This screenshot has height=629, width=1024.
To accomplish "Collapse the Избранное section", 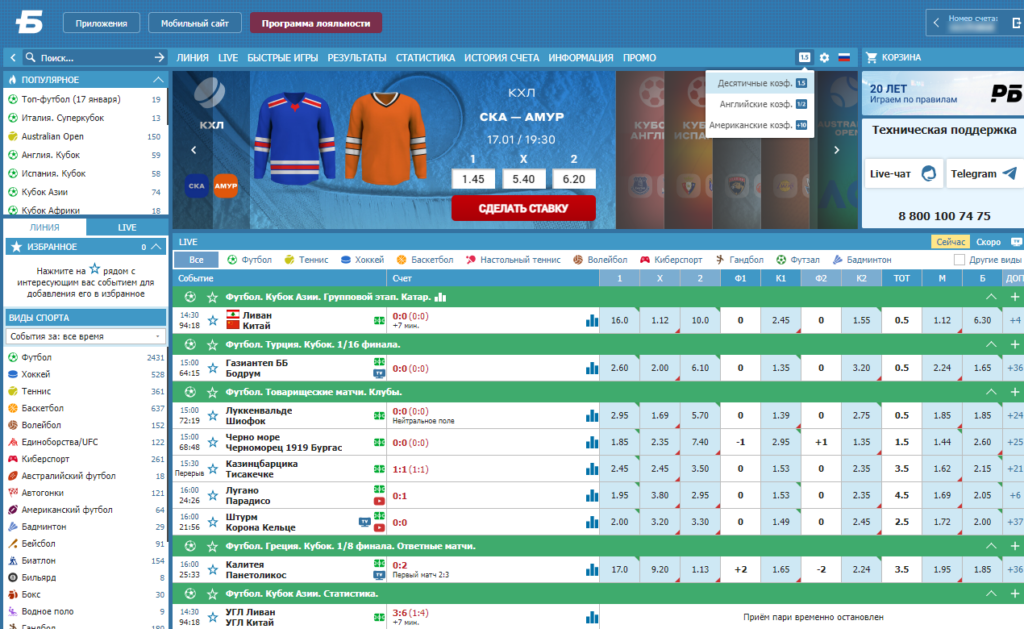I will 156,247.
